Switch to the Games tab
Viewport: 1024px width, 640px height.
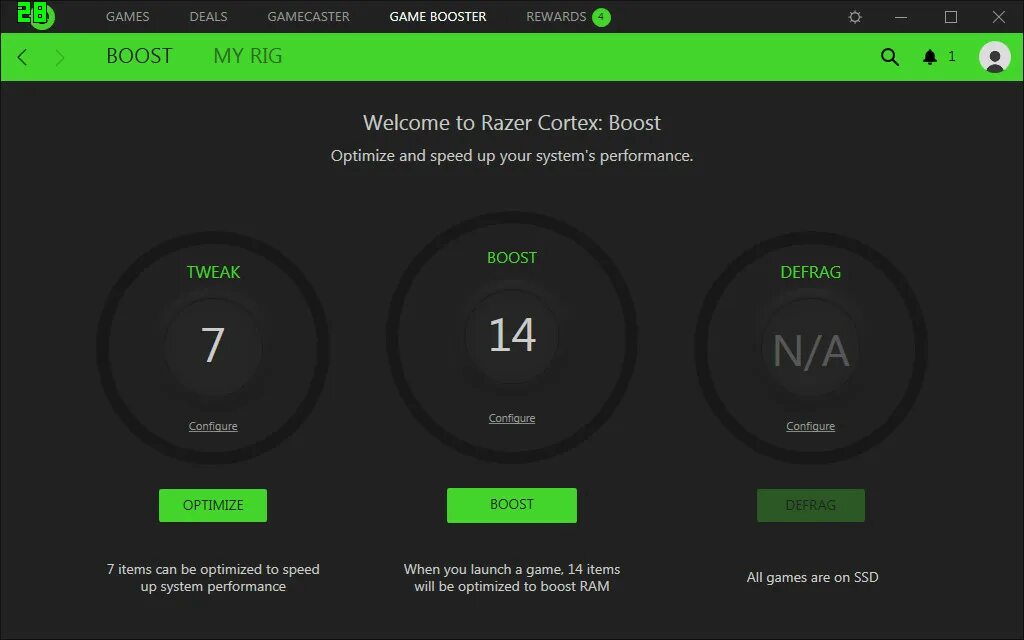[x=127, y=16]
